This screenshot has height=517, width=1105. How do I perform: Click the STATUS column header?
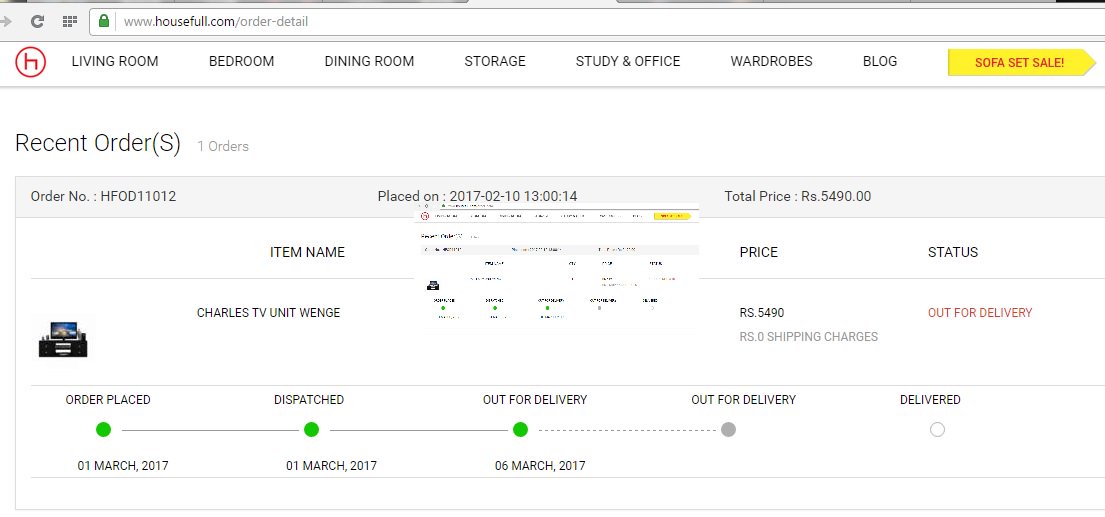pyautogui.click(x=953, y=252)
